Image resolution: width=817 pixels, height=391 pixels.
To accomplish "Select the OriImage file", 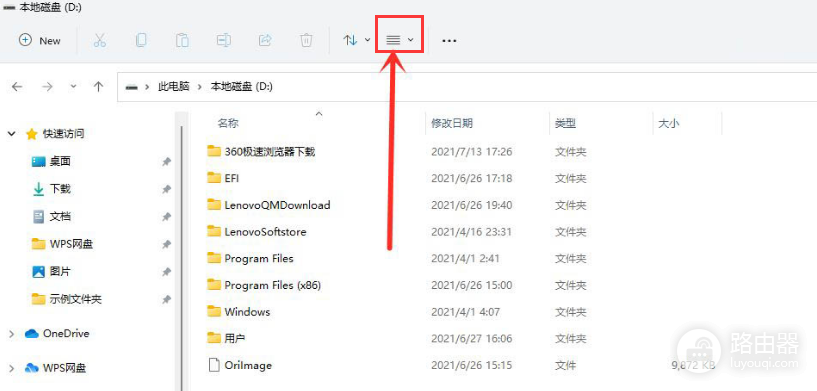I will pos(248,365).
